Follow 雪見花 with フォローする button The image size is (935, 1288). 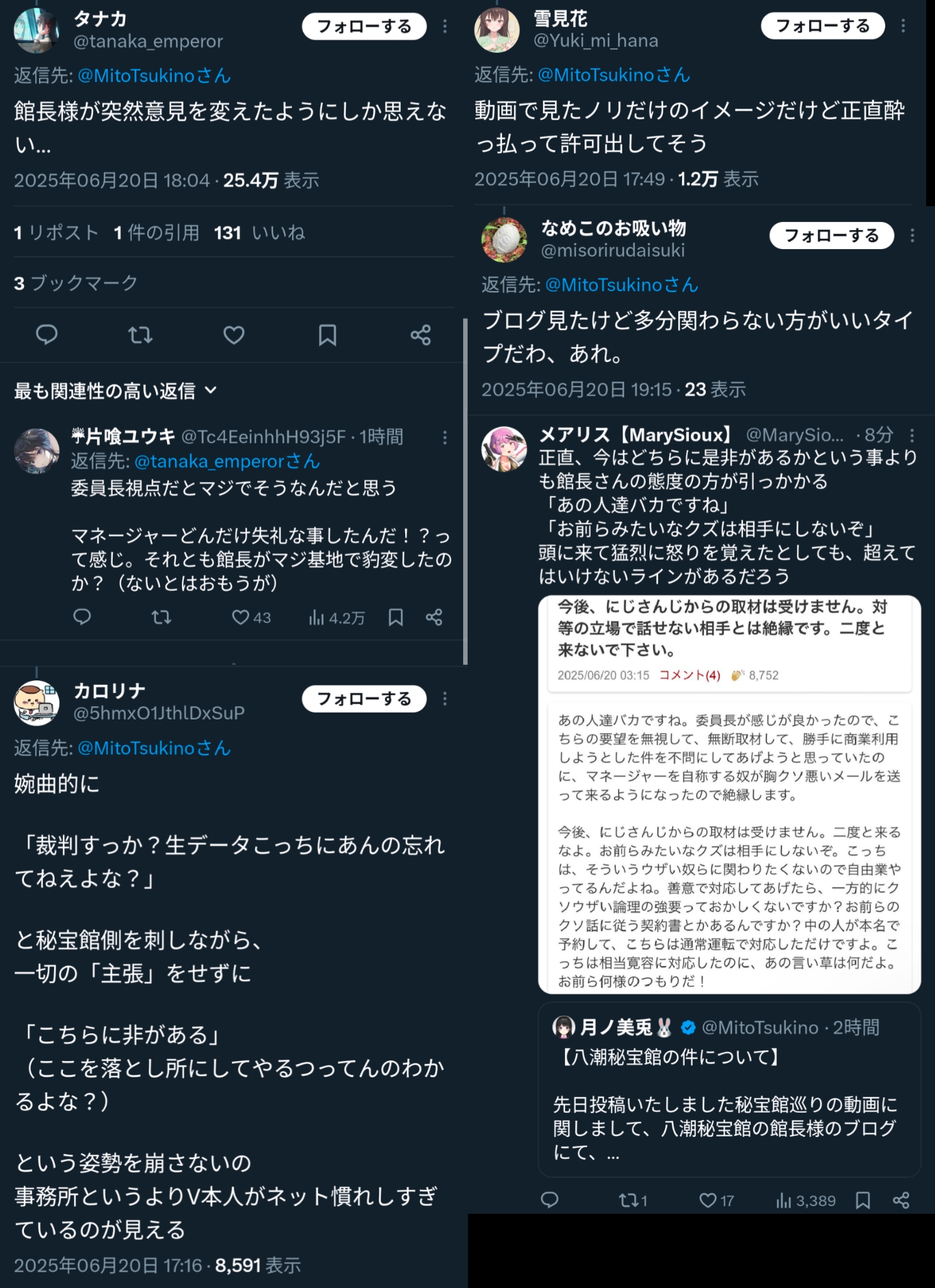[x=823, y=26]
